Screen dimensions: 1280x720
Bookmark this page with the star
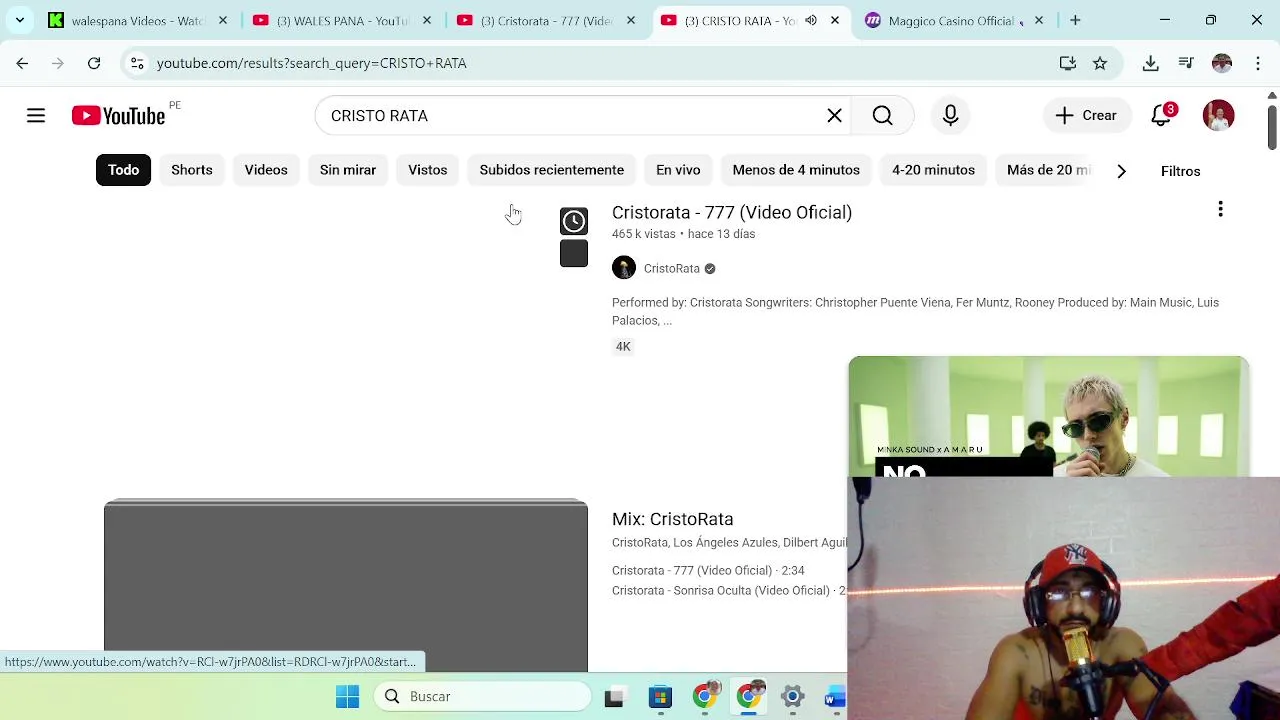1100,63
